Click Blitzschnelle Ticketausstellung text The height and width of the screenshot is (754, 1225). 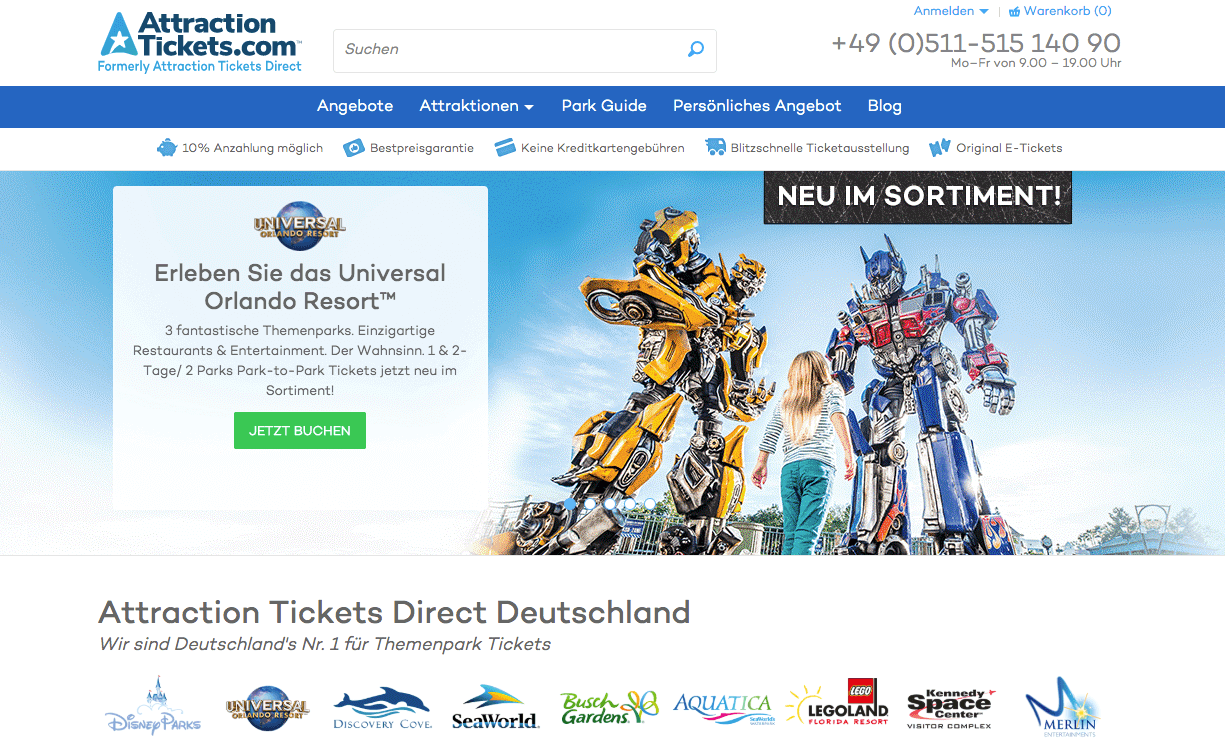point(820,148)
